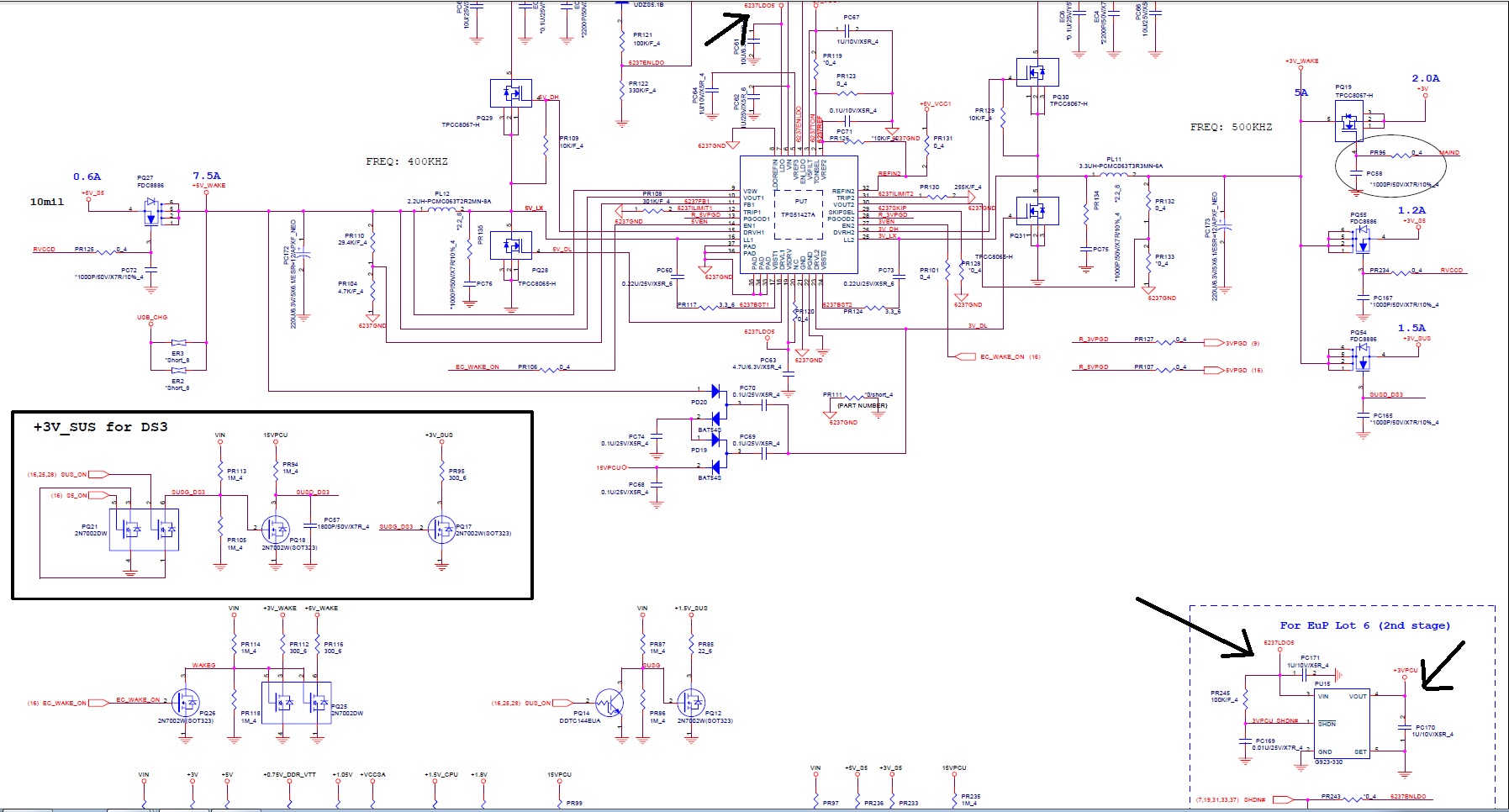This screenshot has width=1509, height=812.
Task: Click the 5A current label
Action: point(1301,92)
